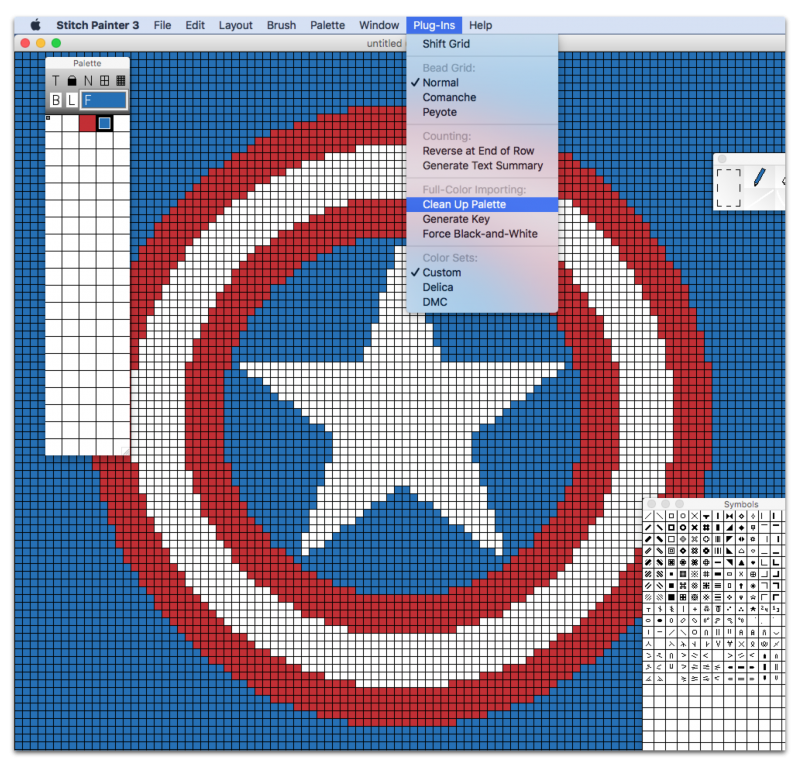
Task: Open the Layout menu
Action: click(x=235, y=25)
